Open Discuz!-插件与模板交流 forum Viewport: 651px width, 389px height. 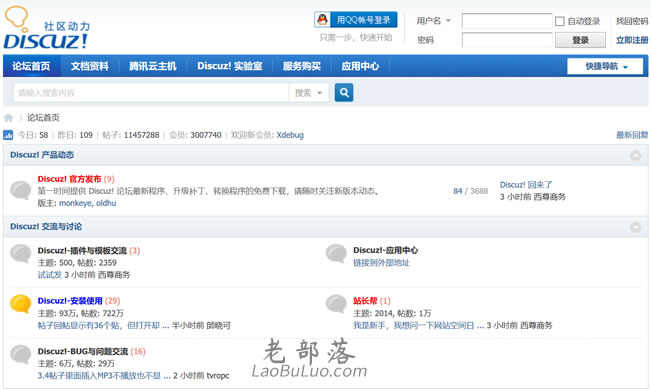(x=82, y=251)
